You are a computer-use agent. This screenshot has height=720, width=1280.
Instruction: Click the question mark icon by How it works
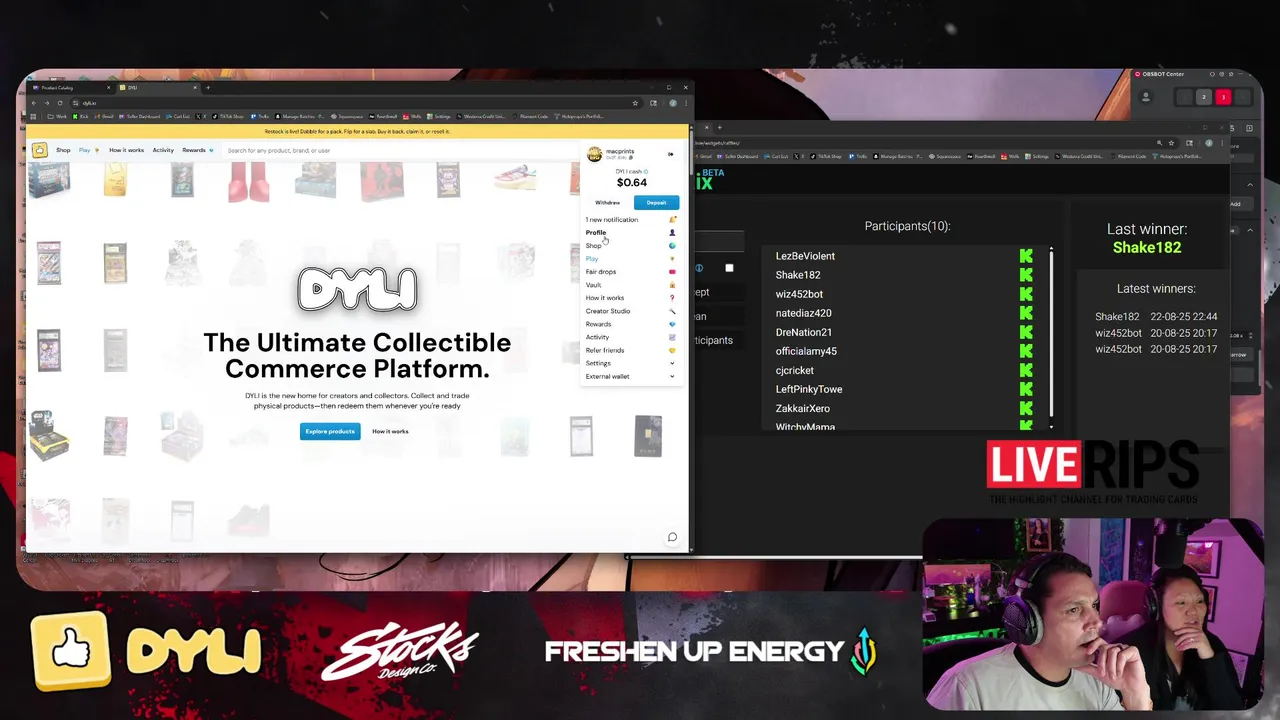coord(672,297)
